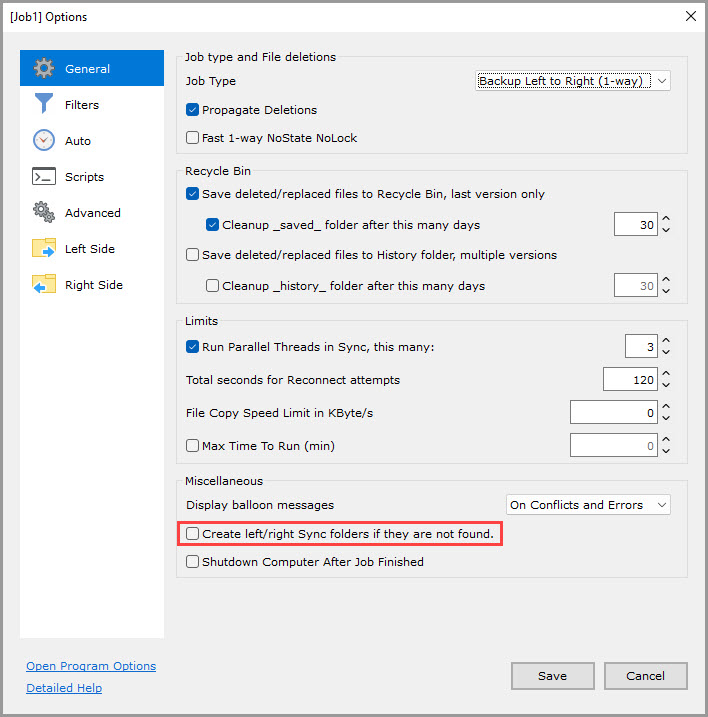
Task: Disable Propagate Deletions checkbox
Action: 193,110
